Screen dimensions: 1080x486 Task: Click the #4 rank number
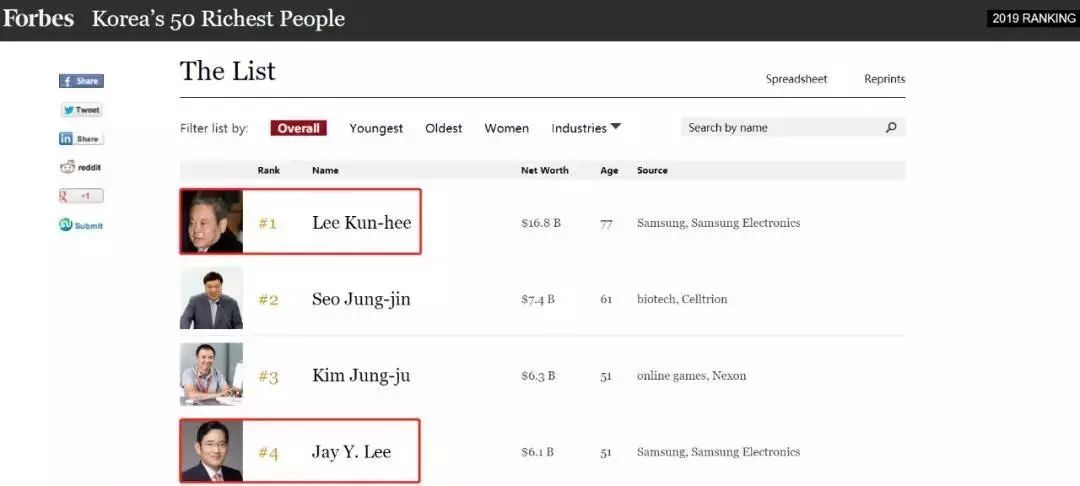268,453
